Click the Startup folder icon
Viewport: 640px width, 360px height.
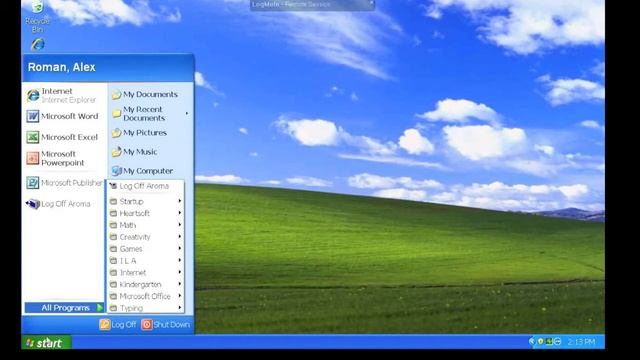pyautogui.click(x=113, y=202)
